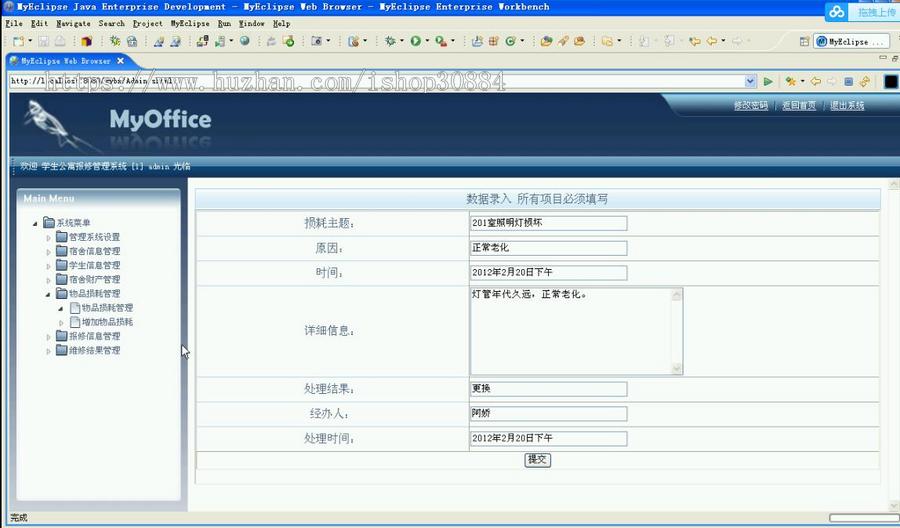Click the New Java Package icon
Screen dimensions: 900x528
[x=493, y=41]
